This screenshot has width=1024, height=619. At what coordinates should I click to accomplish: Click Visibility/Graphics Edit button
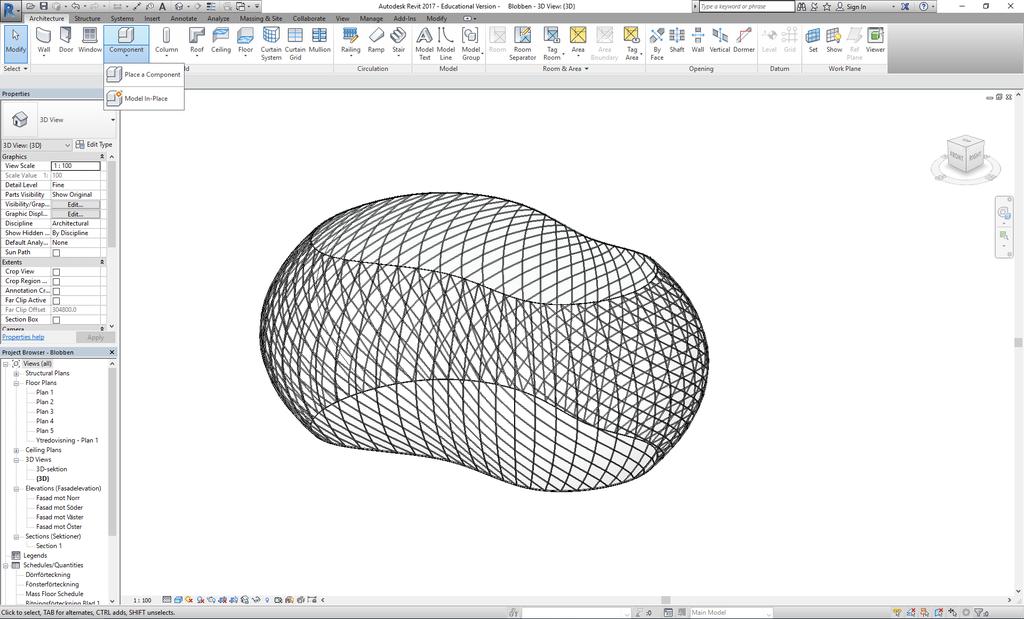75,204
